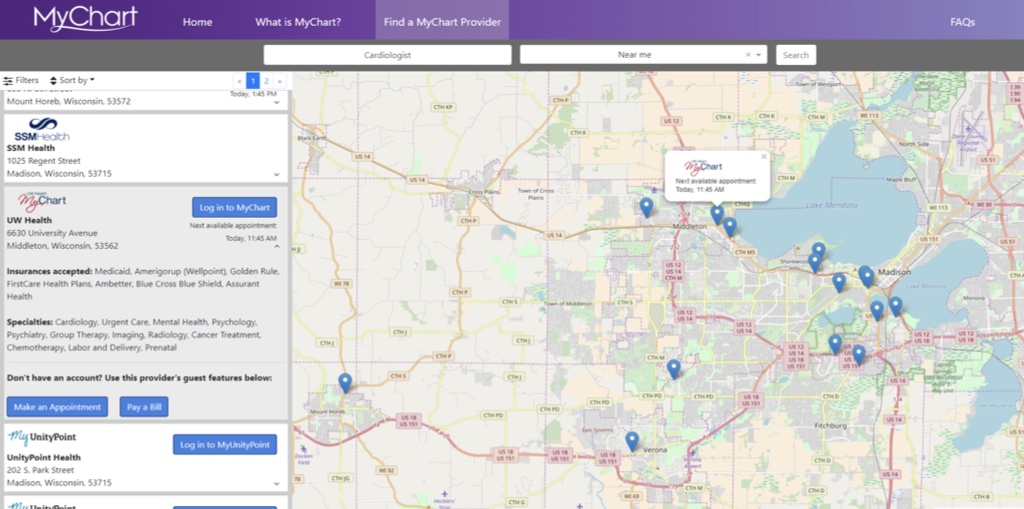
Task: Go to results page 1
Action: point(253,81)
